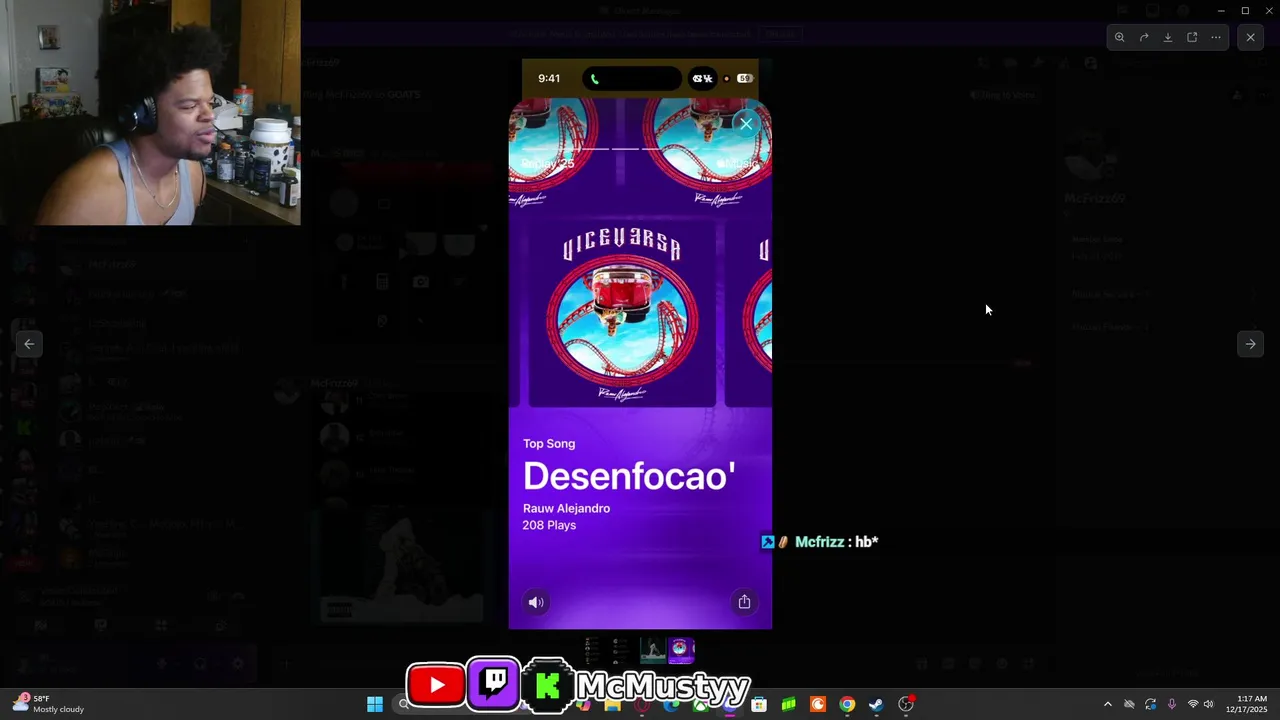The height and width of the screenshot is (720, 1280).
Task: Mute the Replay sound speaker button
Action: tap(536, 602)
